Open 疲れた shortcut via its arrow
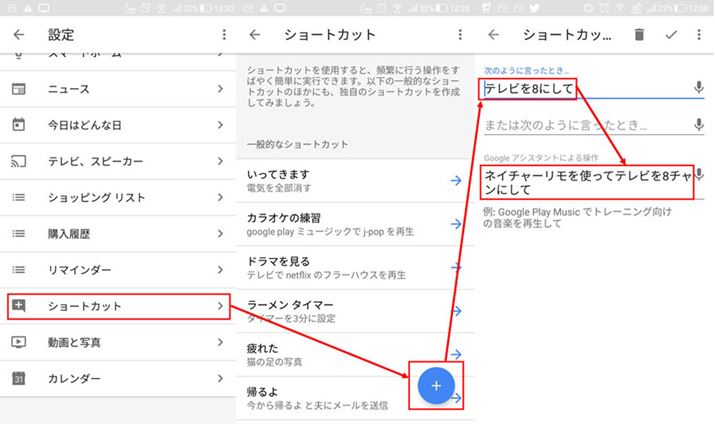 456,354
